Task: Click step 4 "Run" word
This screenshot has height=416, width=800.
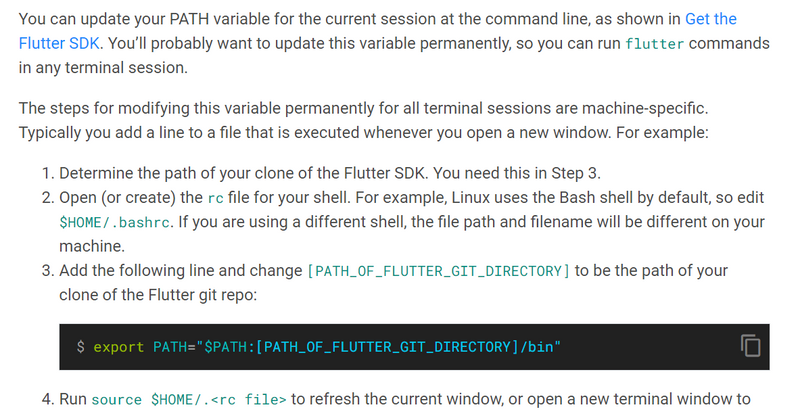Action: tap(72, 399)
